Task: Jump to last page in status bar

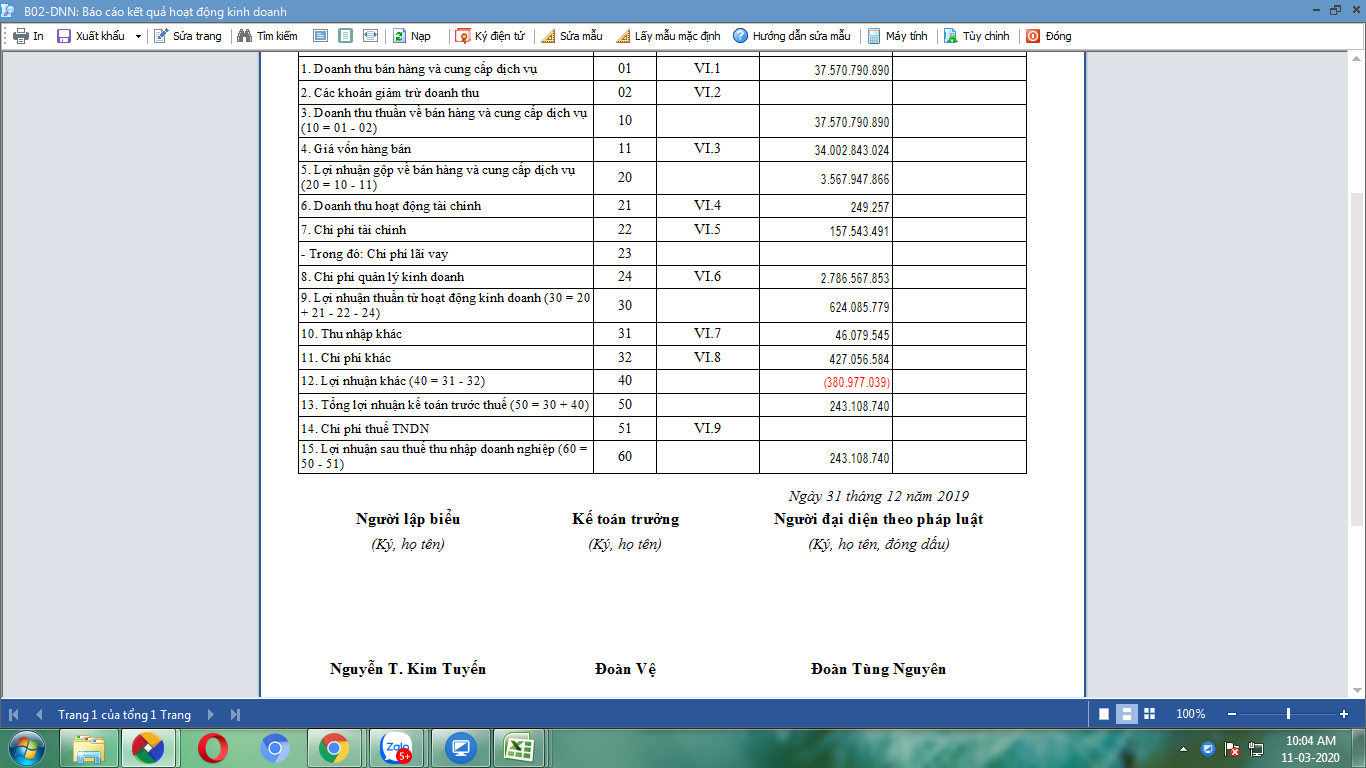Action: pyautogui.click(x=236, y=715)
